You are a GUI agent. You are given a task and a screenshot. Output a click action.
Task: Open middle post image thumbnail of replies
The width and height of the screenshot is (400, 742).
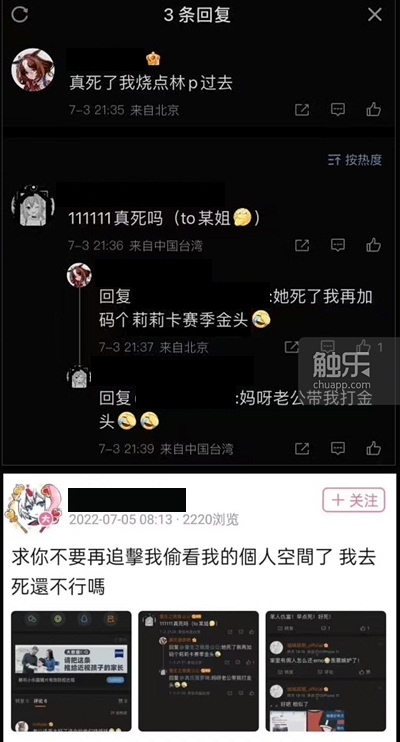tap(198, 671)
